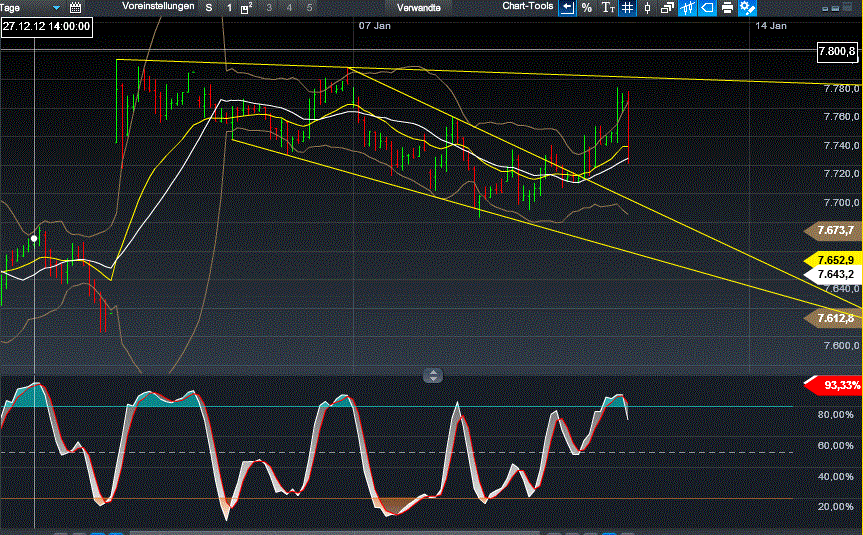The height and width of the screenshot is (535, 863).
Task: Select preset number 1
Action: pyautogui.click(x=228, y=7)
